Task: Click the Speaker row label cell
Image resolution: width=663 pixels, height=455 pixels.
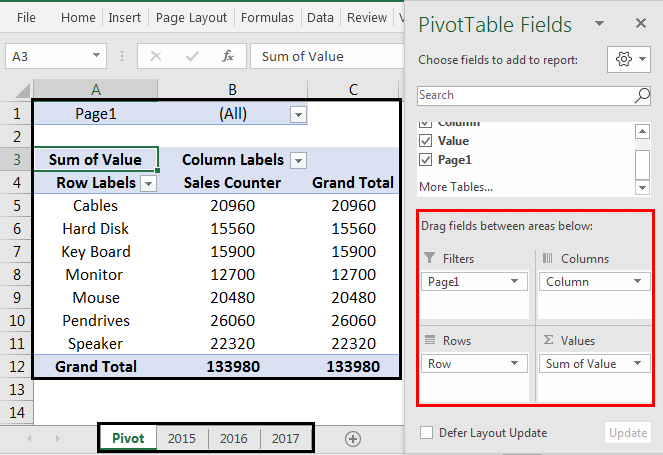Action: click(96, 344)
